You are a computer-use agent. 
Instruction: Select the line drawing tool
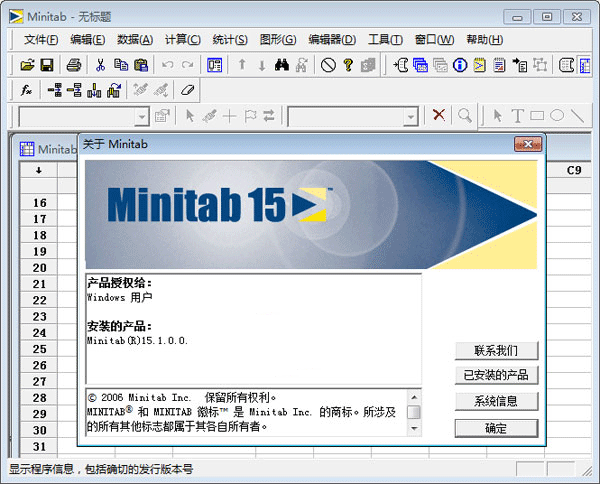coord(577,115)
